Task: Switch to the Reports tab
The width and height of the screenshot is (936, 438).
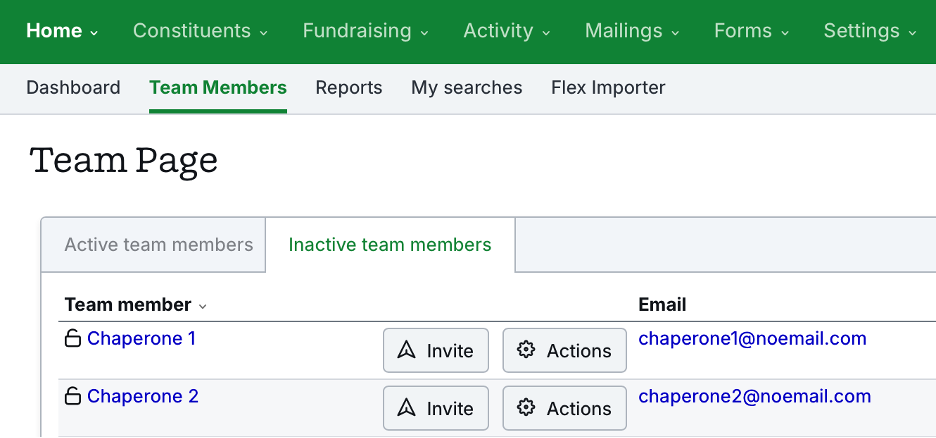Action: coord(349,88)
